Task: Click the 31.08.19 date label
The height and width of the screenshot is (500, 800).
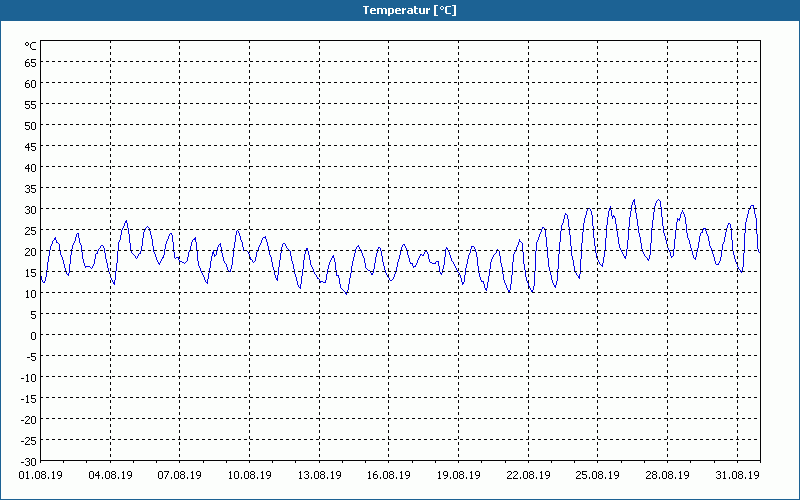Action: coord(737,475)
